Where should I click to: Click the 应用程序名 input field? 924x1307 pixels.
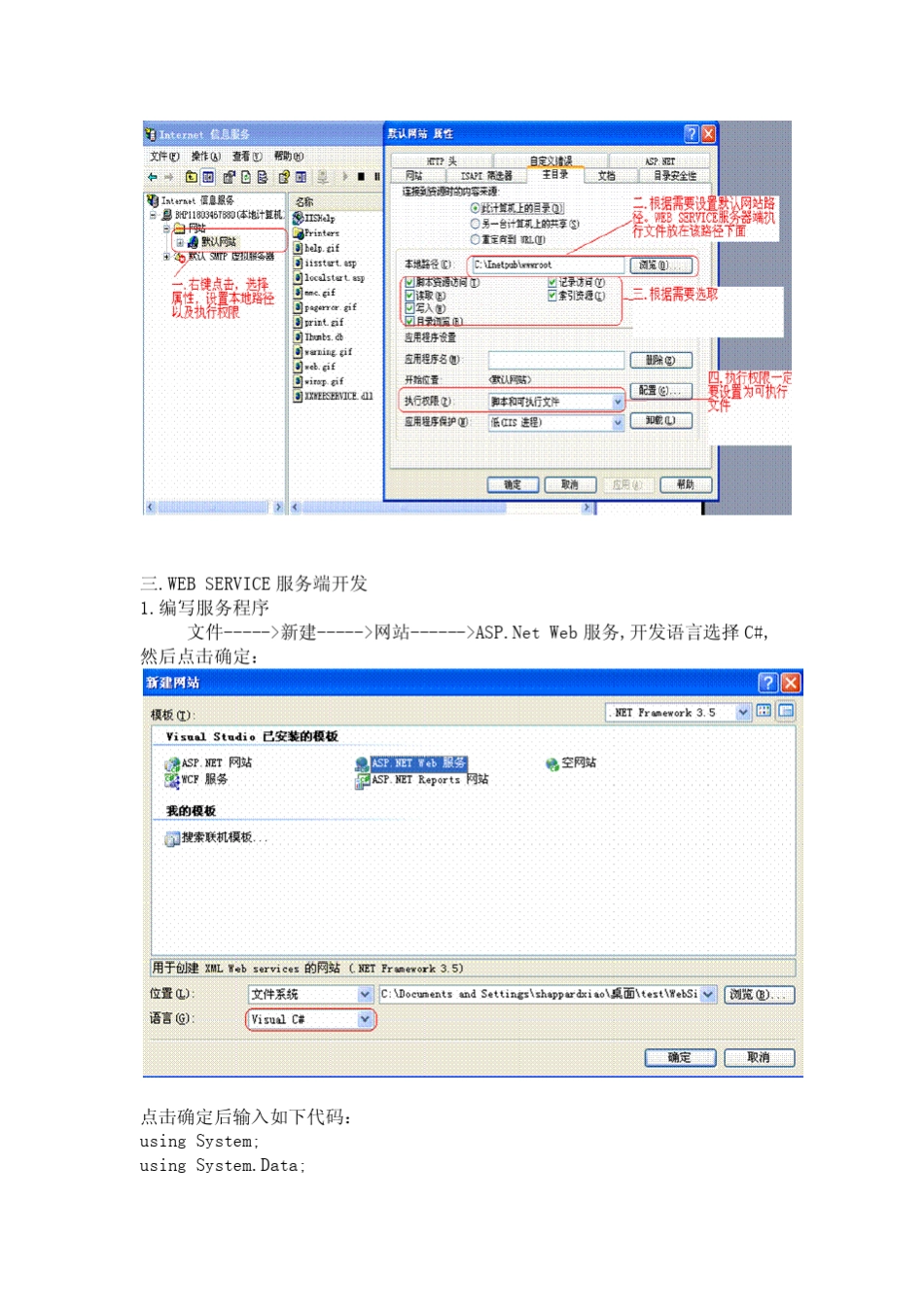[556, 360]
